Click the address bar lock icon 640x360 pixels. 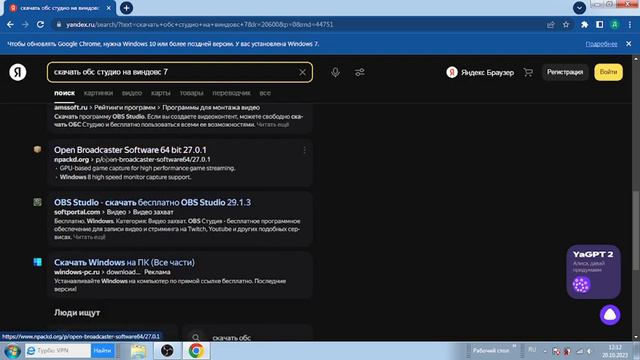coord(59,24)
